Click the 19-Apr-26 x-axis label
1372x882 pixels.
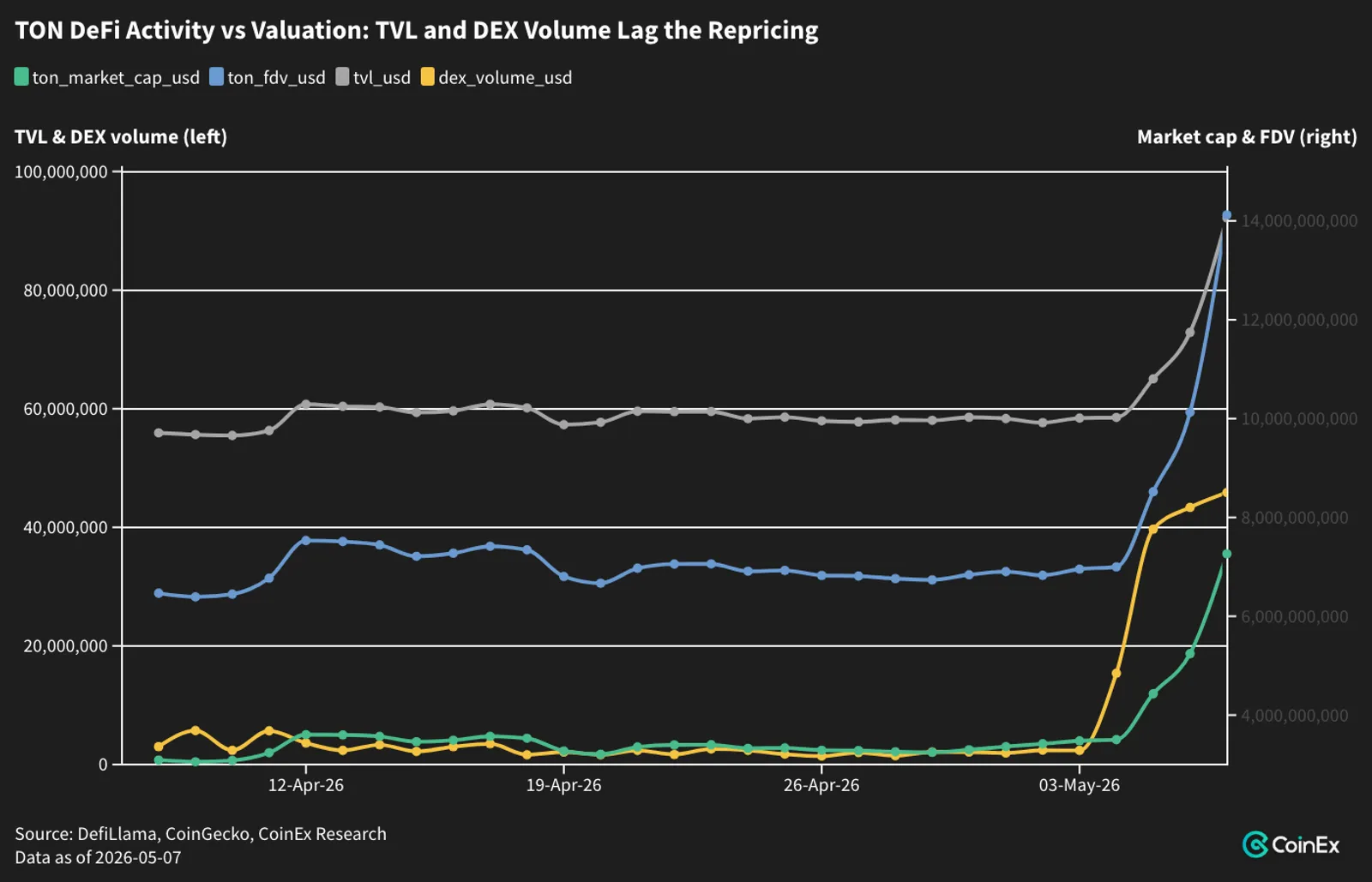coord(563,785)
